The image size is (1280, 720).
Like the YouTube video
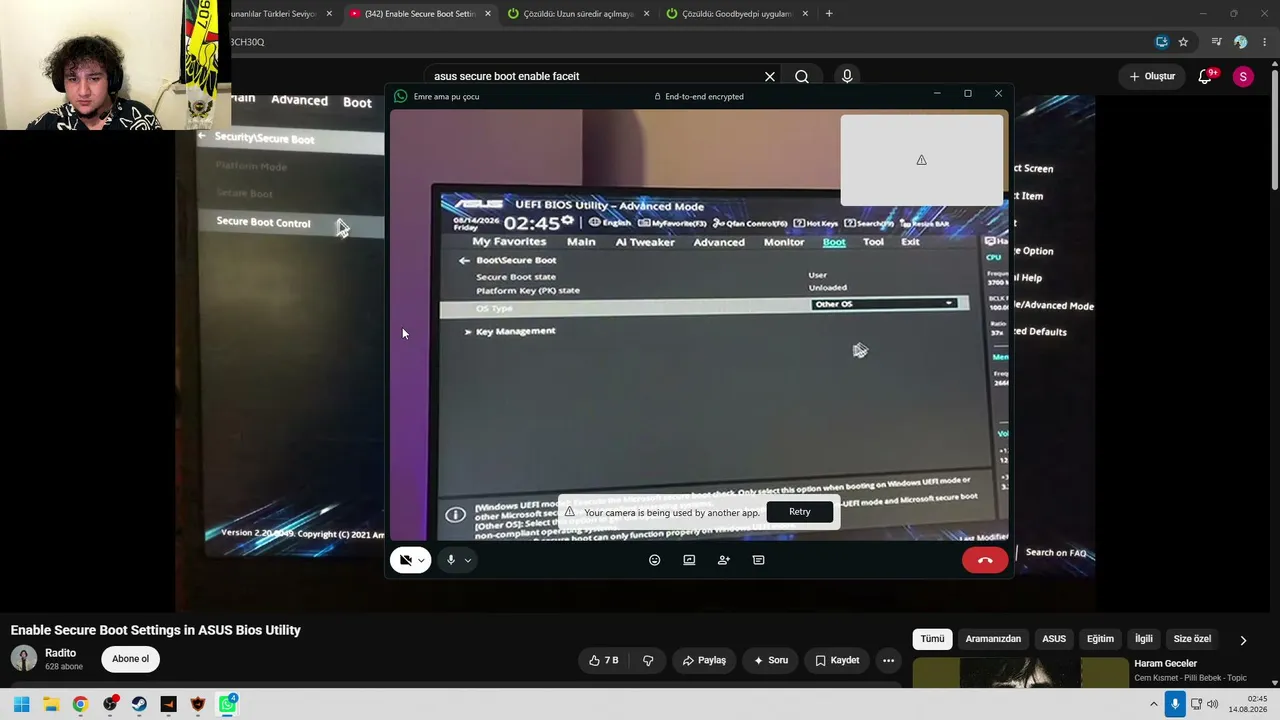(604, 660)
